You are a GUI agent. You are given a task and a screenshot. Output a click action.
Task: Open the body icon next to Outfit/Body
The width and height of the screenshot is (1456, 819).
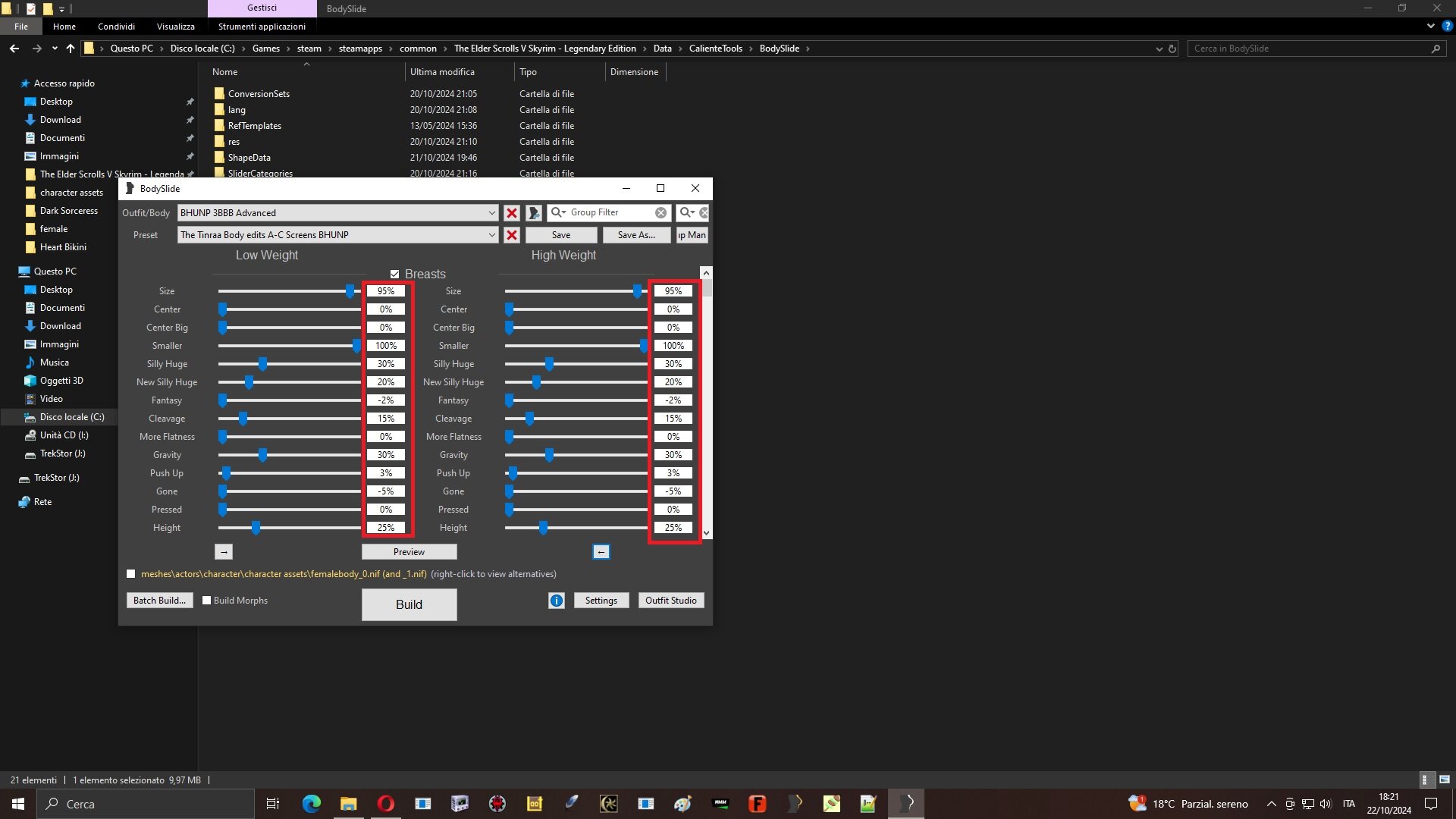534,213
